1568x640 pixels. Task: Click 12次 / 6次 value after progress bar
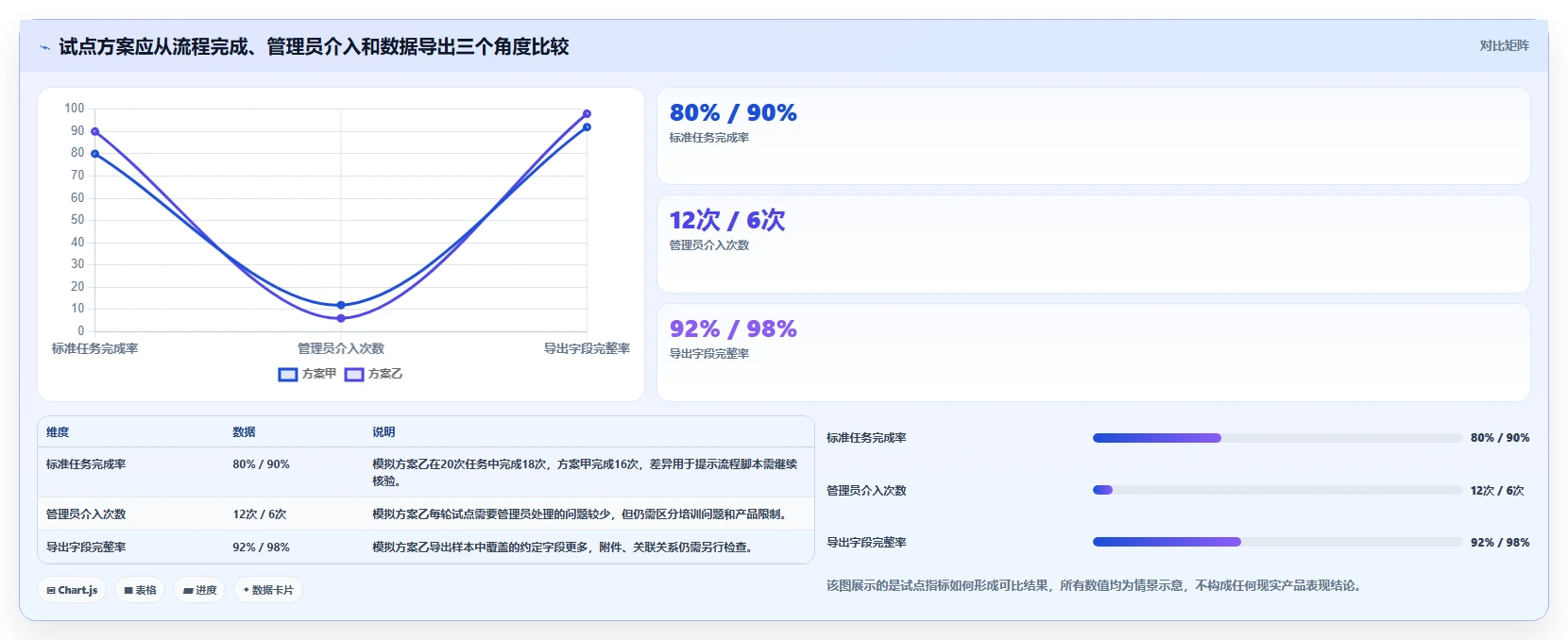tap(1497, 491)
